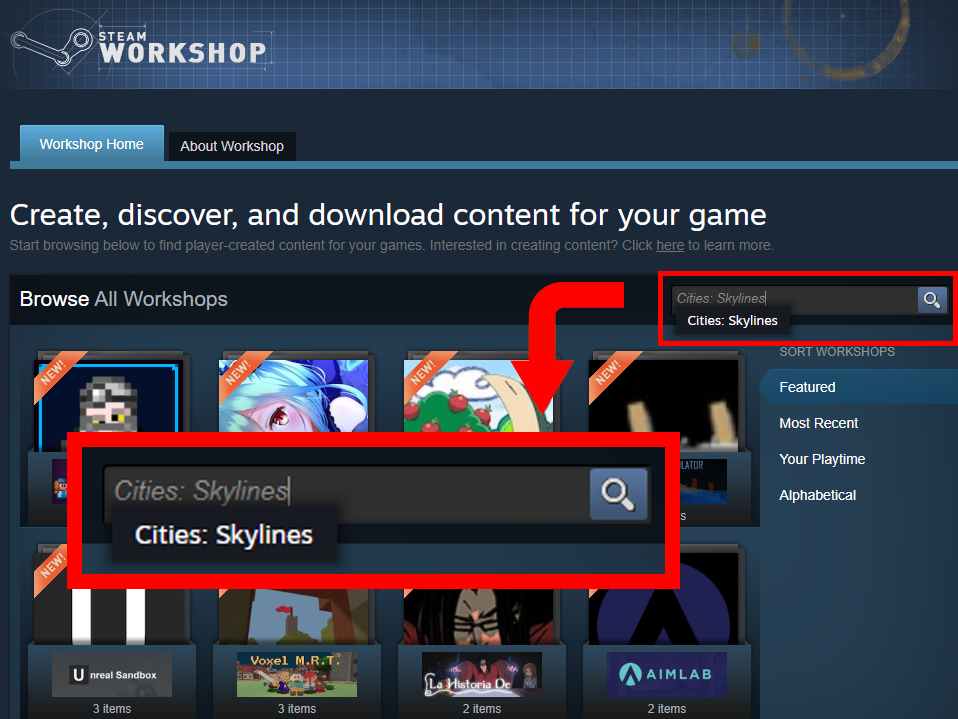This screenshot has width=958, height=719.
Task: Open the Workshop Home tab
Action: pos(92,144)
